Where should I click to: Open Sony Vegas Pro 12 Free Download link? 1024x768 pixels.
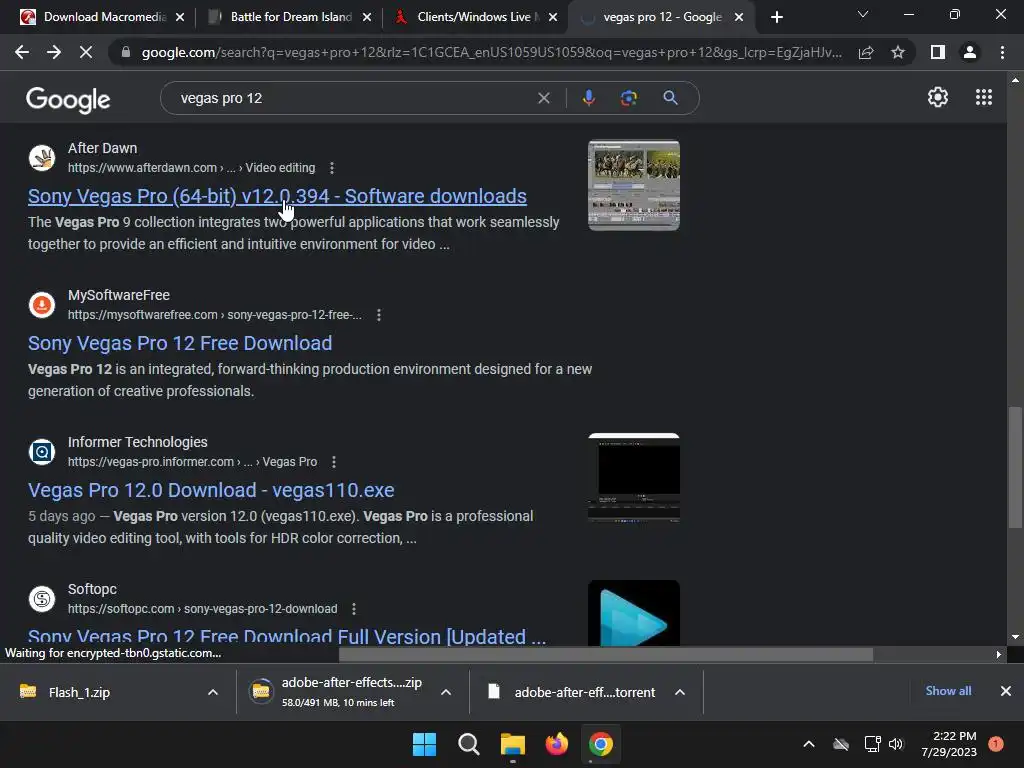point(180,343)
